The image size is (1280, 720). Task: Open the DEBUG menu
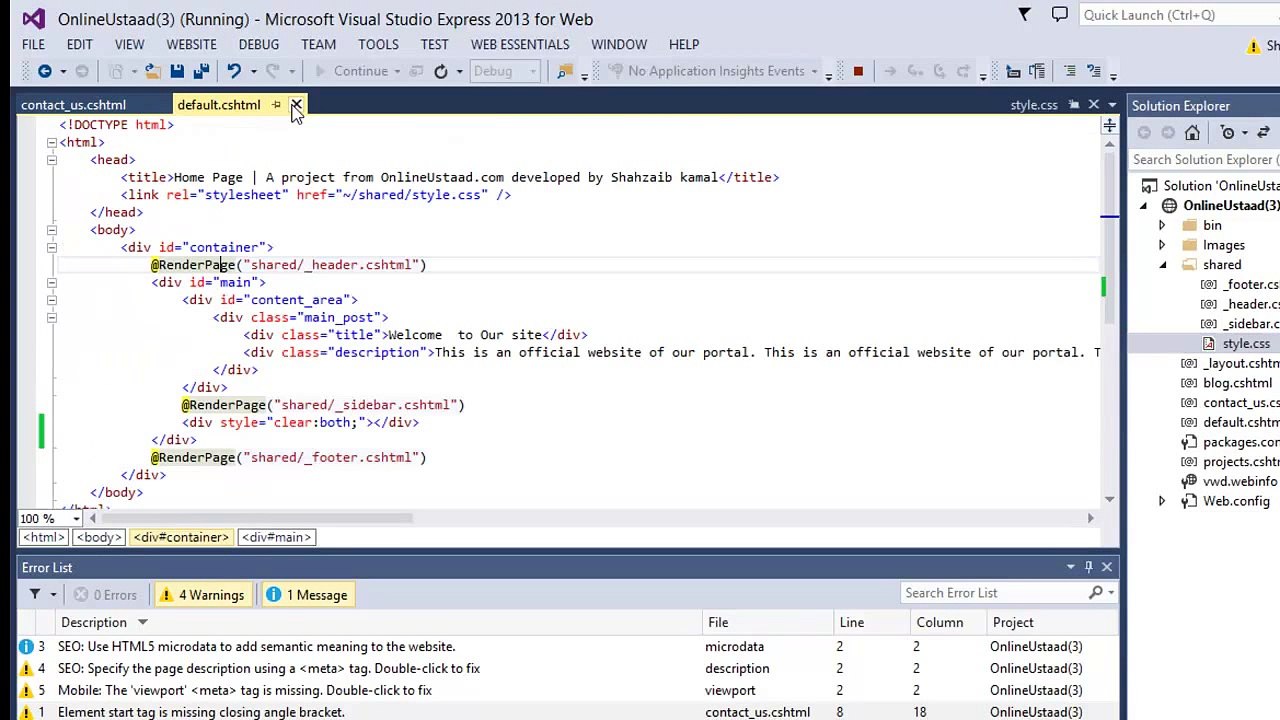[258, 44]
